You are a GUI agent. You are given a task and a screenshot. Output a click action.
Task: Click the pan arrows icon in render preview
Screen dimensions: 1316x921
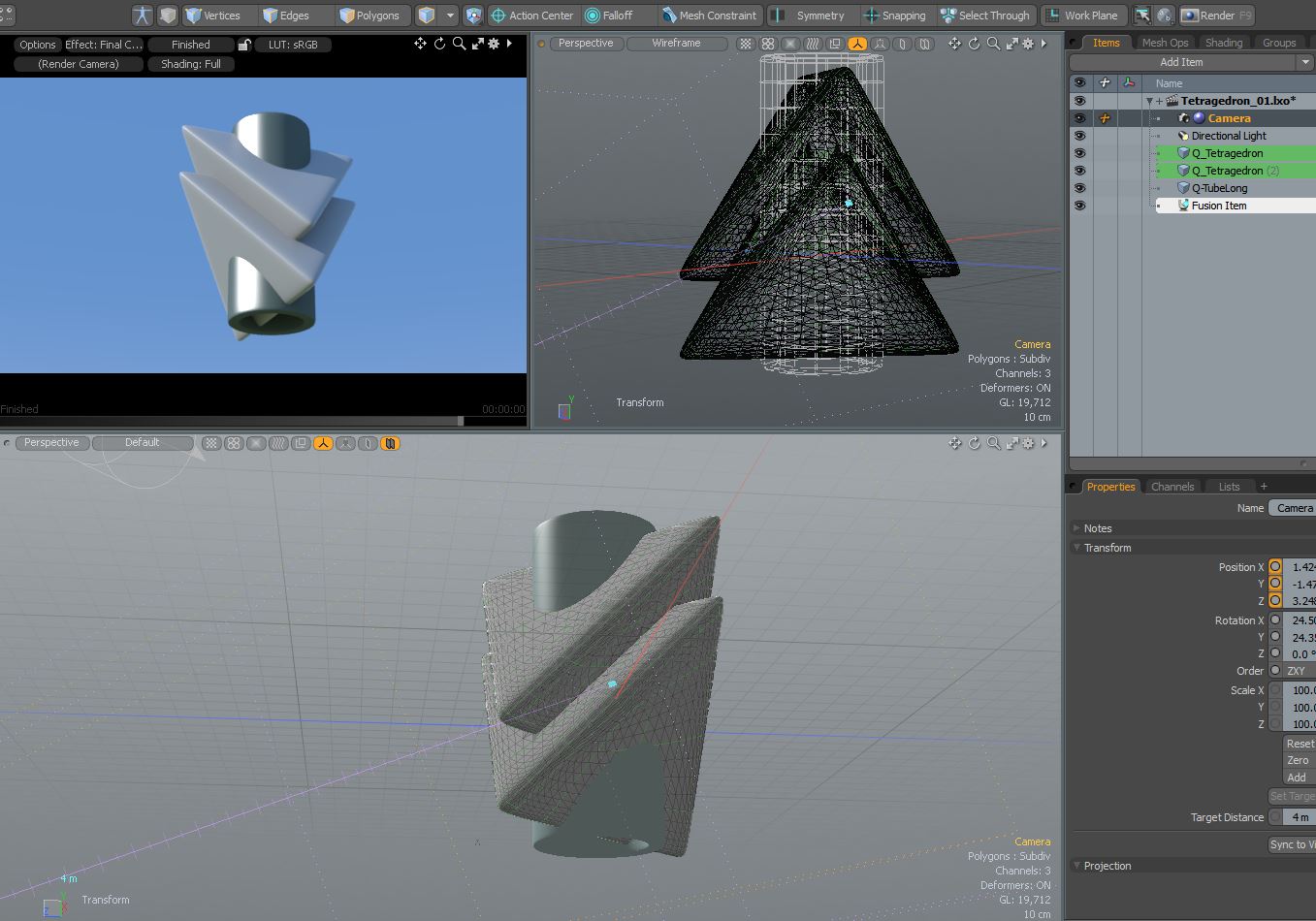tap(420, 44)
